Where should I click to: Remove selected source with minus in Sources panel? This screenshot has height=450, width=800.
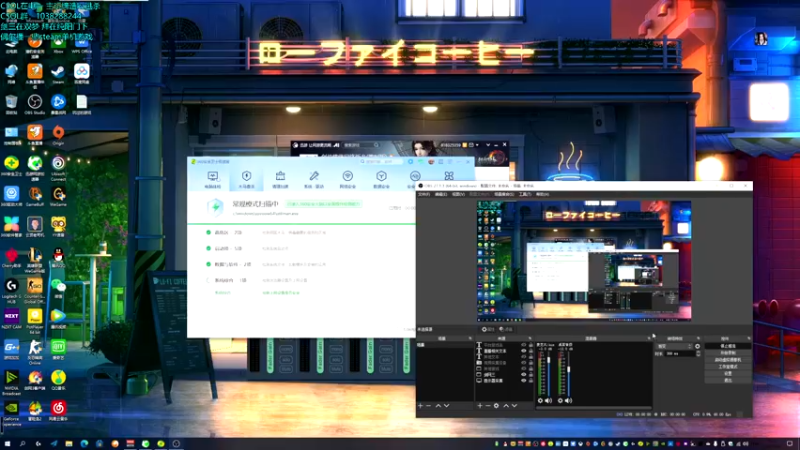coord(488,406)
